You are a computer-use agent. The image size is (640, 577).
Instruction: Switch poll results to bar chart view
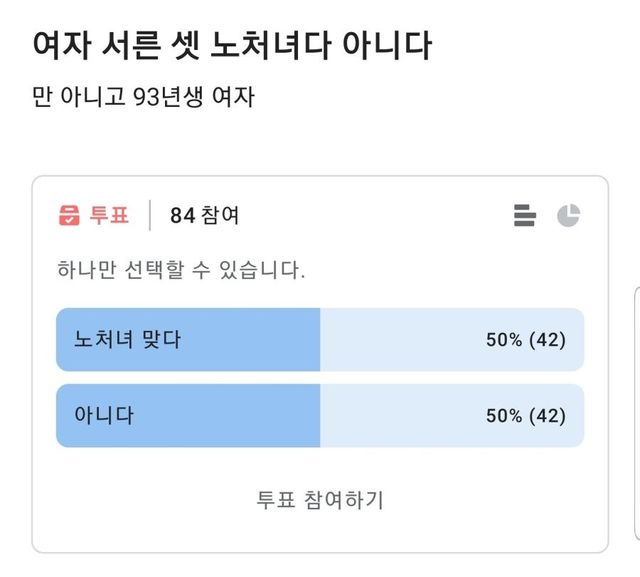tap(525, 215)
